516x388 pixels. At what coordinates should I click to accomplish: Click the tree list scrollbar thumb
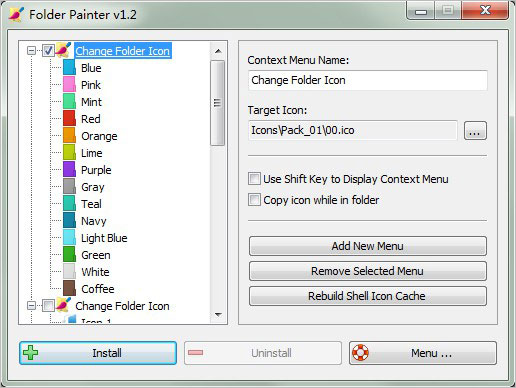(217, 103)
